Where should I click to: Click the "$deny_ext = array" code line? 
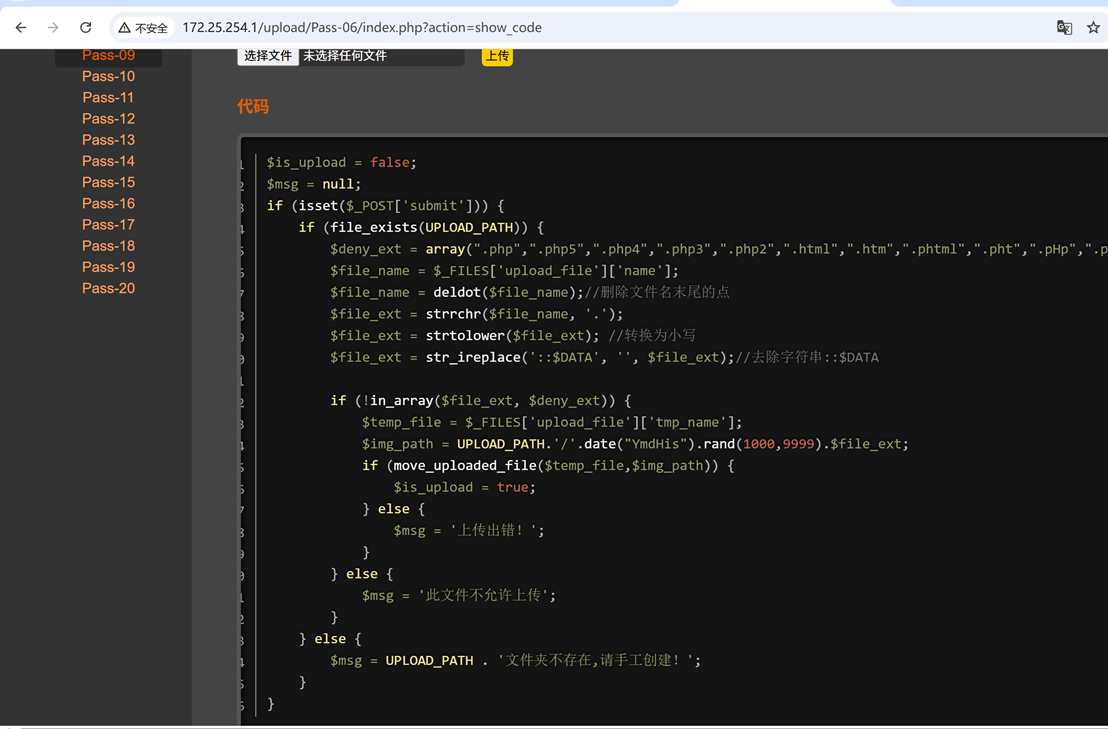tap(719, 249)
